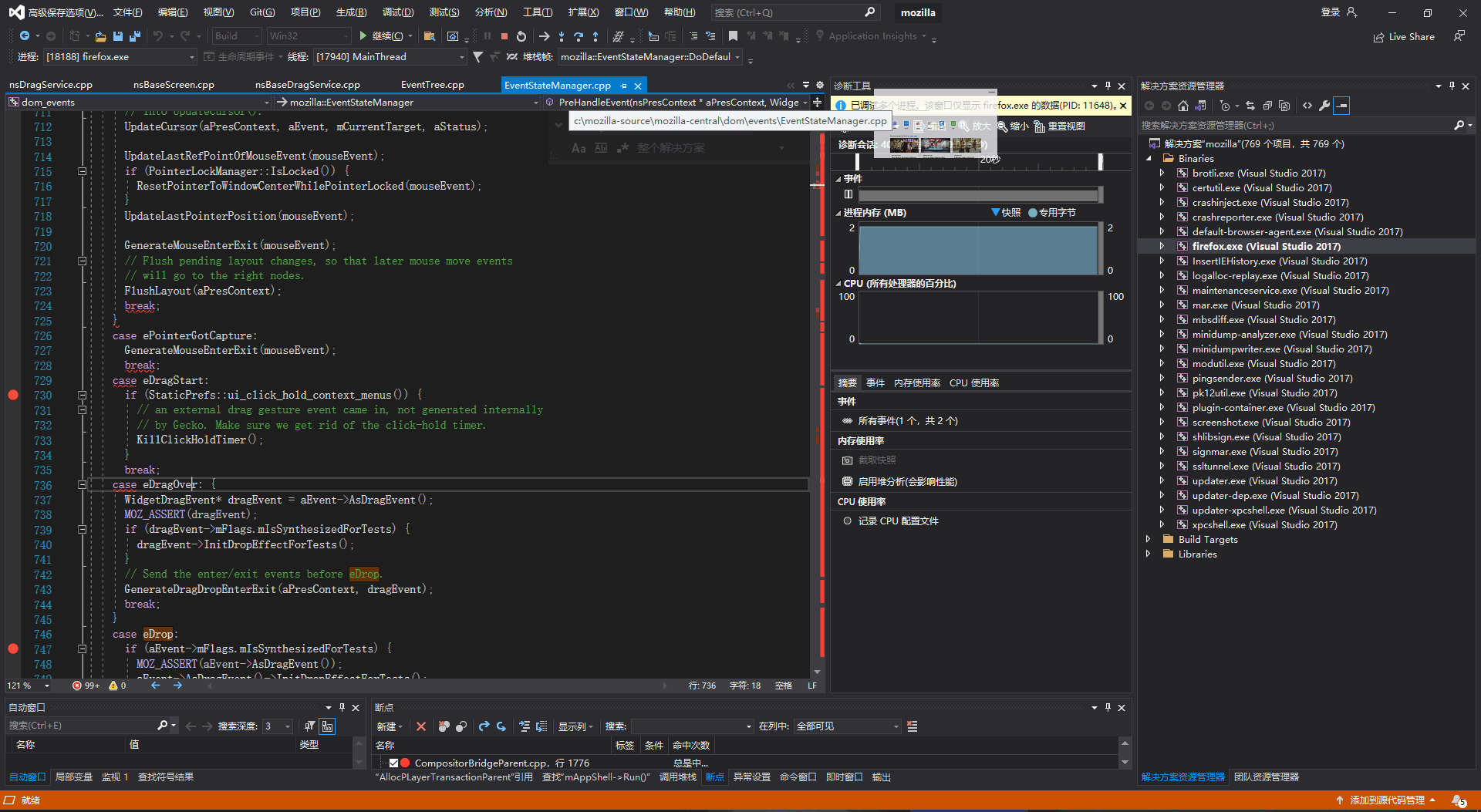The image size is (1481, 812).
Task: Collapse the code block at line 736
Action: pyautogui.click(x=82, y=484)
